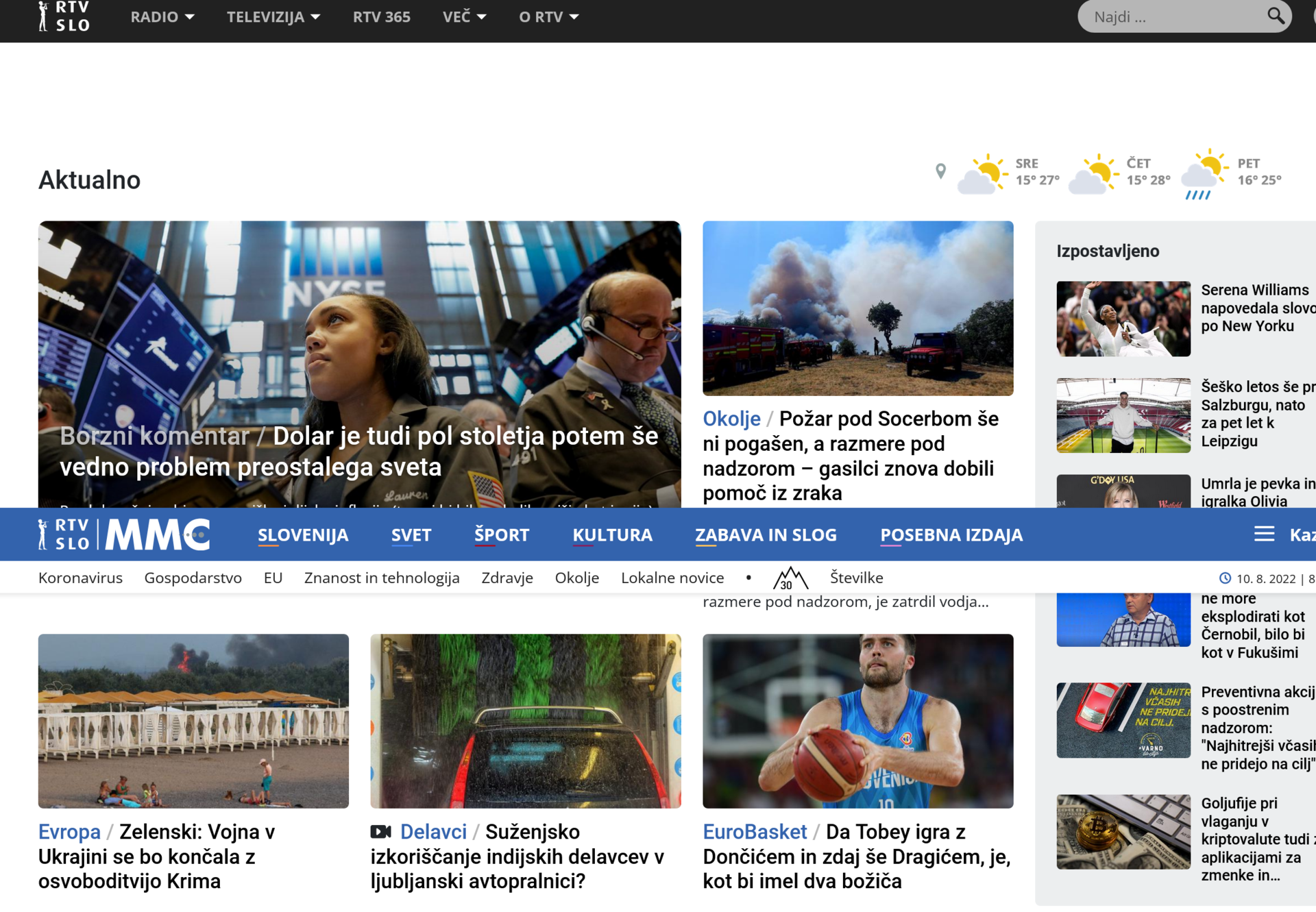Screen dimensions: 1316x912
Task: Expand the TELEVIZIJA dropdown menu
Action: tap(273, 17)
